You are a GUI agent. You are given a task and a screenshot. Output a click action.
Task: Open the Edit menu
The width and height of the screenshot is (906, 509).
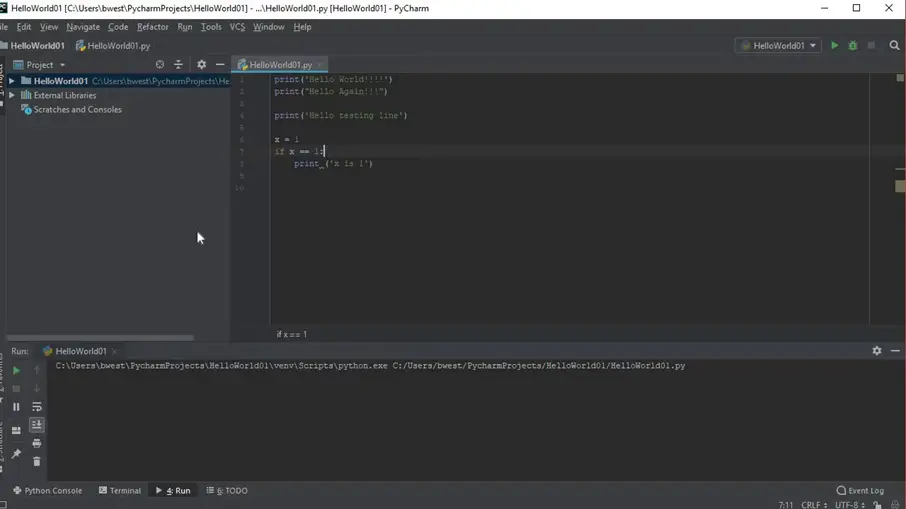pos(24,27)
